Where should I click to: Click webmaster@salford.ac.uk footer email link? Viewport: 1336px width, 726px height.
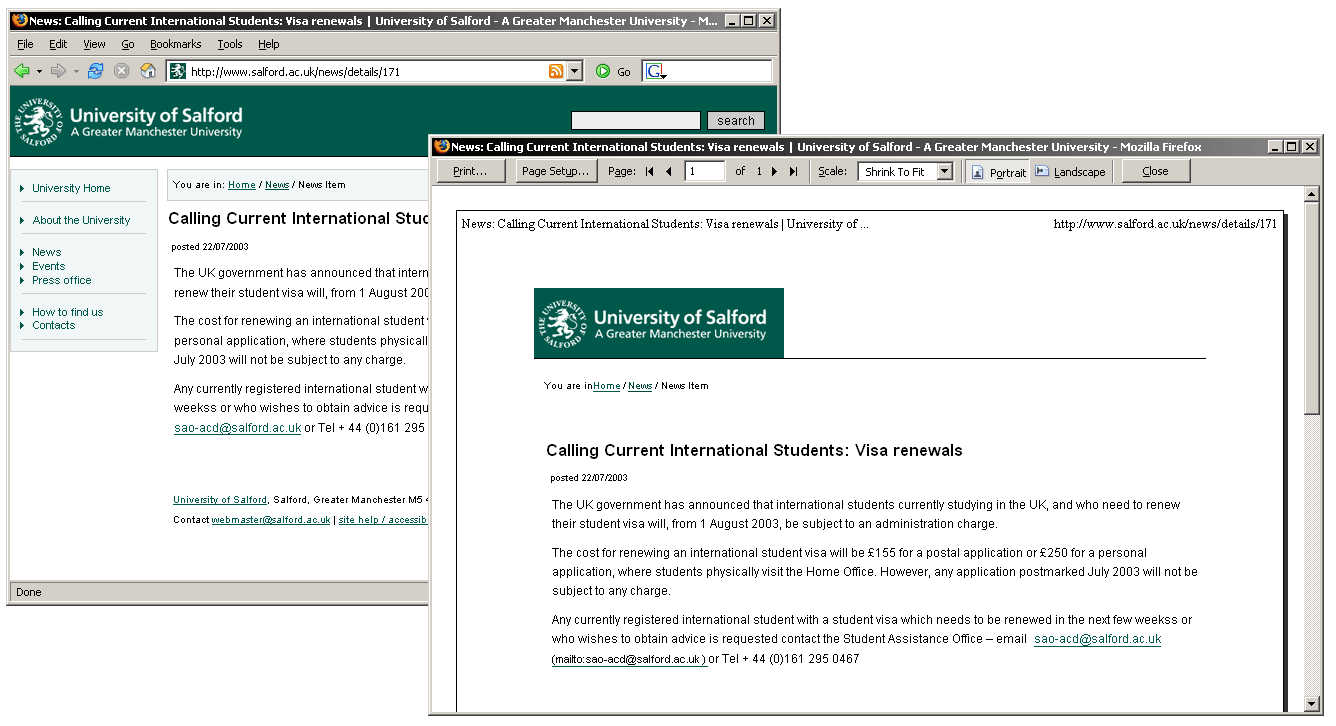(x=271, y=520)
